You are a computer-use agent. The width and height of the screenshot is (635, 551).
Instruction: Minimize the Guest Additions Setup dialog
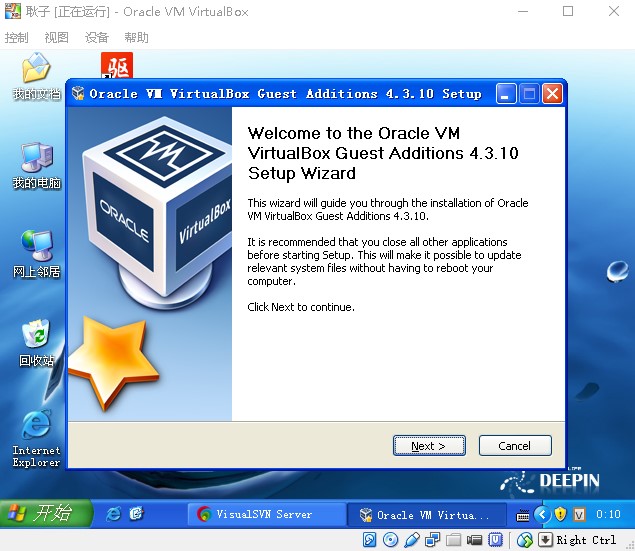[x=506, y=94]
